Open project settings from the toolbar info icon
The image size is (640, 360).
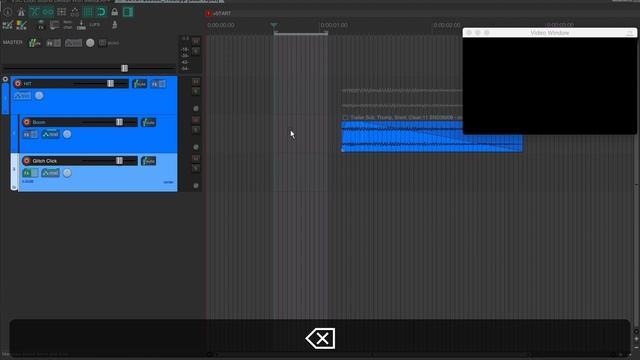pos(7,12)
